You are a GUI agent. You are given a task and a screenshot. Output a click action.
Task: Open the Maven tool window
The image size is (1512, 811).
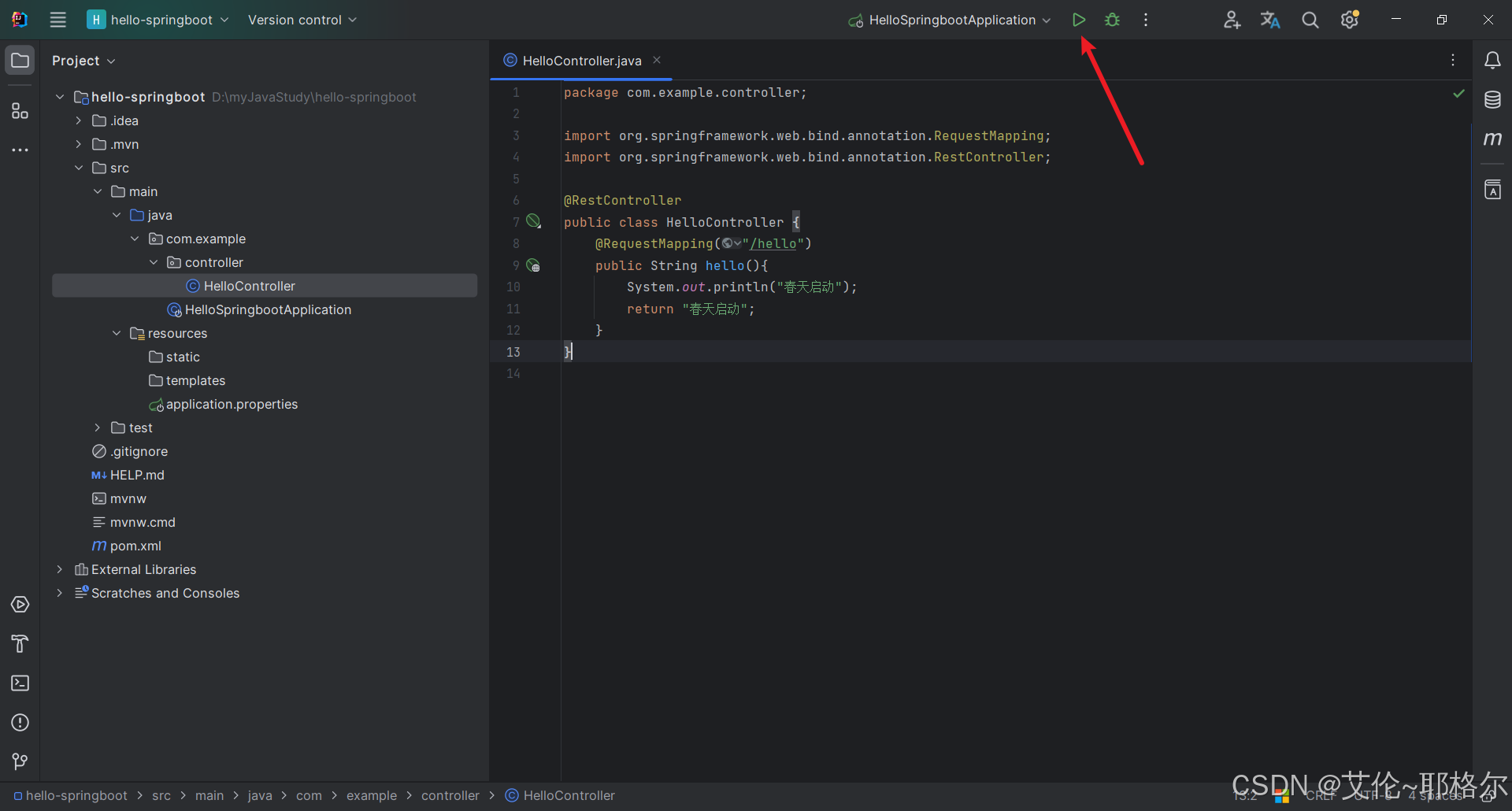[1492, 139]
